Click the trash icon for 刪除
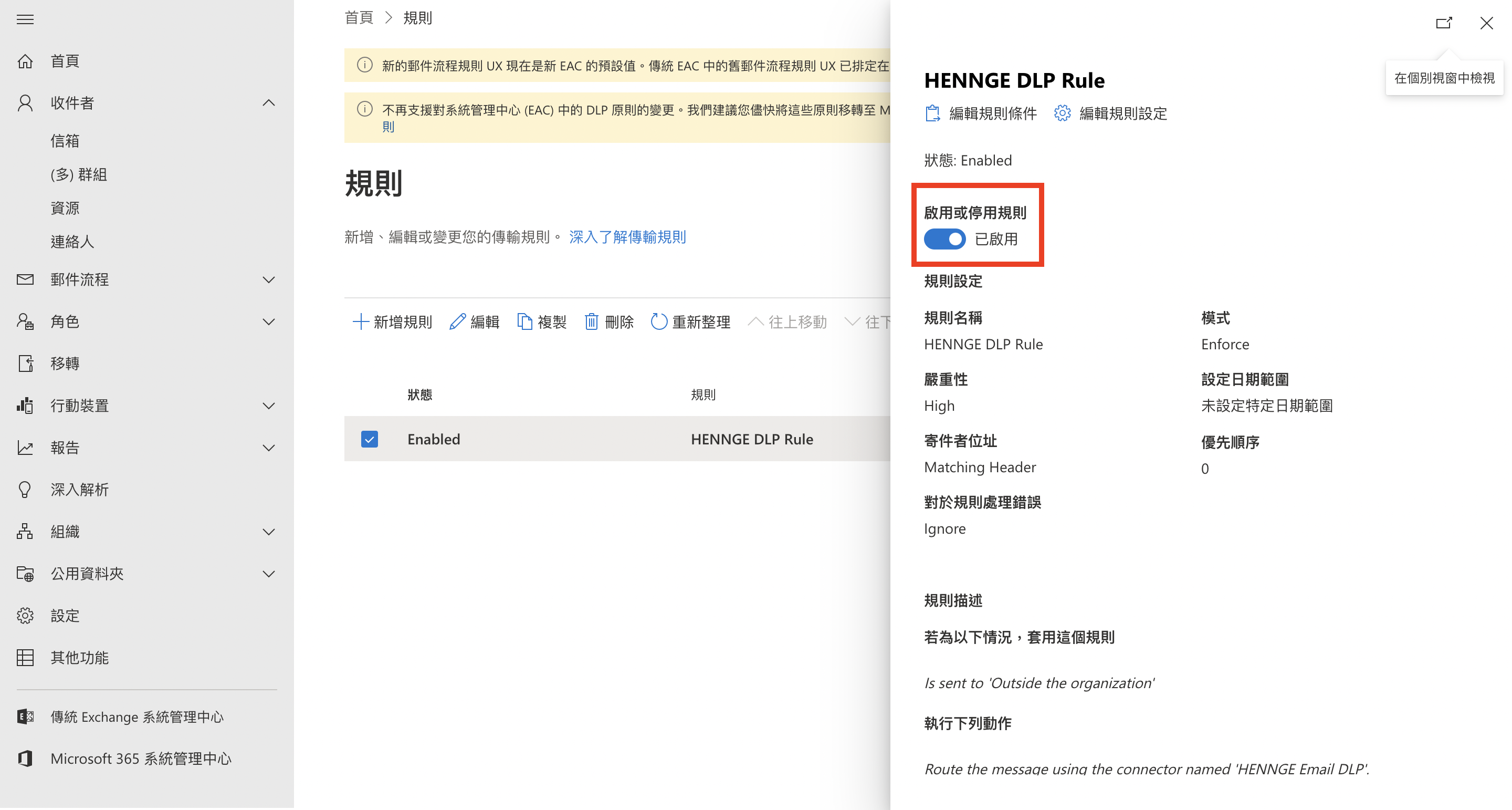Screen dimensions: 1512x810 tap(592, 322)
